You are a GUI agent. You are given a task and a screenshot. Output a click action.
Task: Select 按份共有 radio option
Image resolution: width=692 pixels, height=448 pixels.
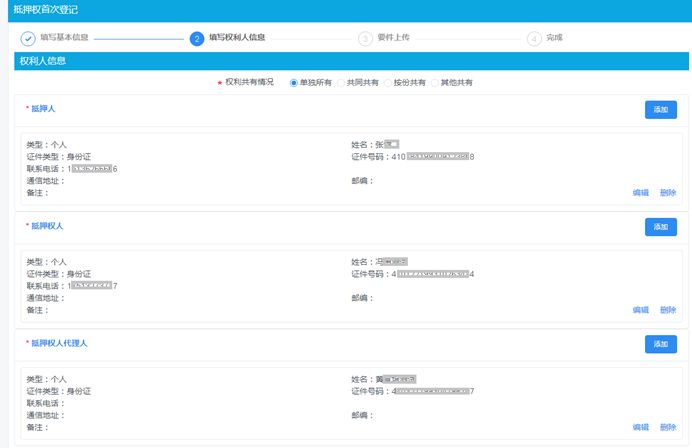pos(387,83)
